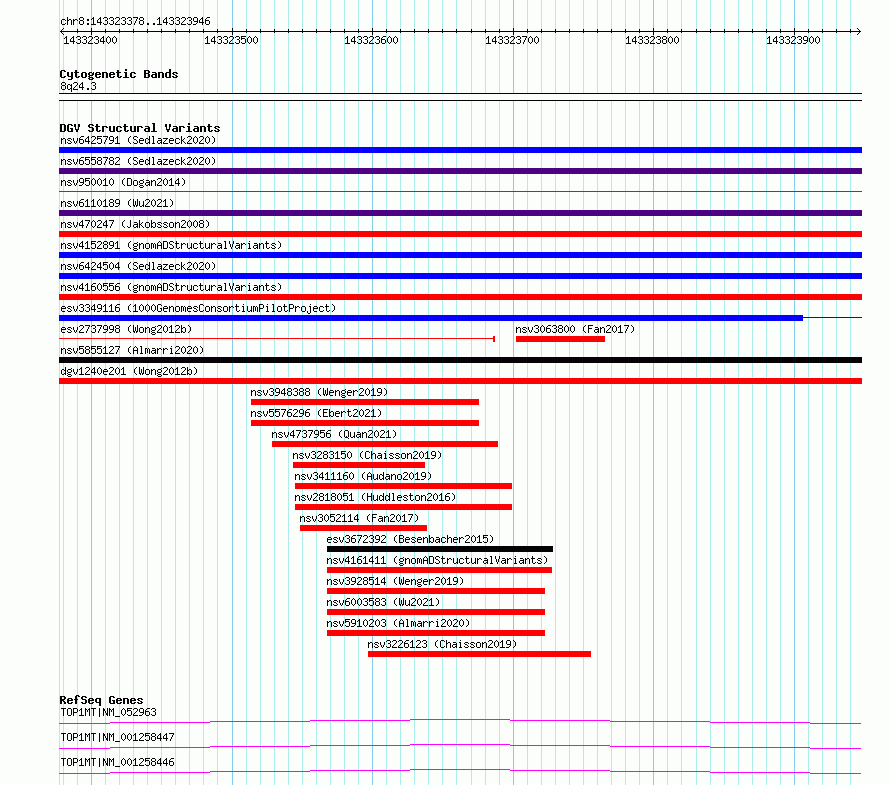Open the nsv3948388 (Wenger2019) label

319,392
